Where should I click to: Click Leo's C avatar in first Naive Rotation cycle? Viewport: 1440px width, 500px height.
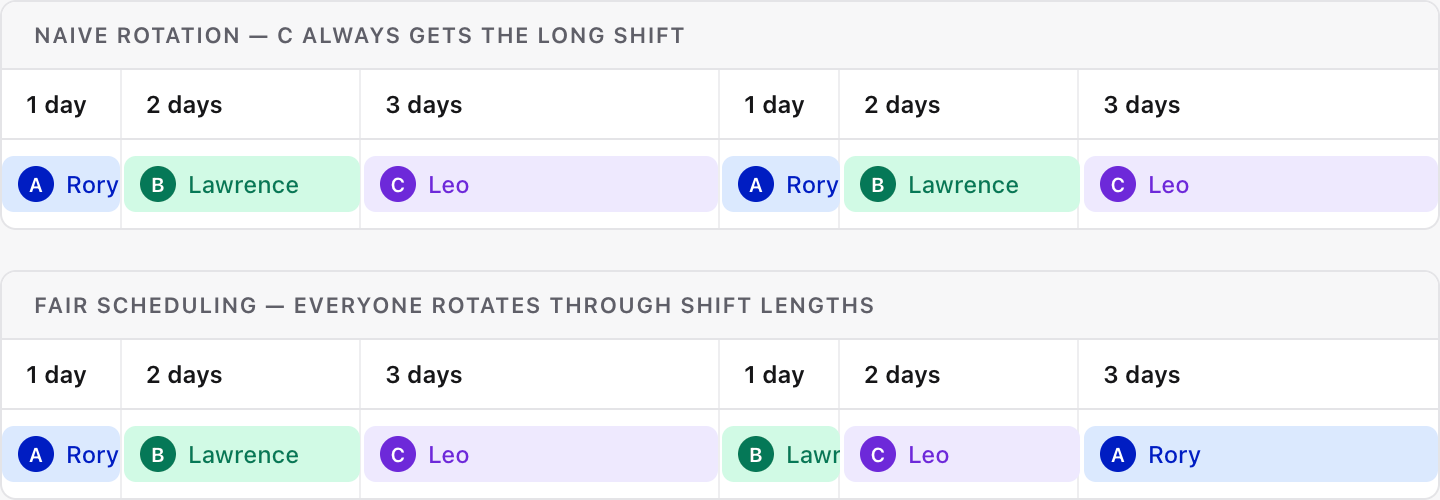point(397,185)
